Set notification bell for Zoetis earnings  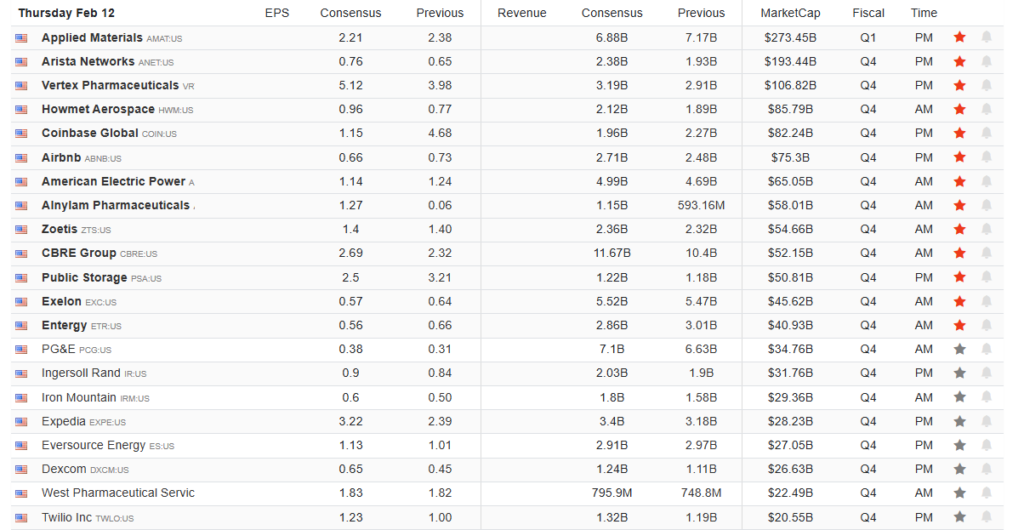[986, 230]
